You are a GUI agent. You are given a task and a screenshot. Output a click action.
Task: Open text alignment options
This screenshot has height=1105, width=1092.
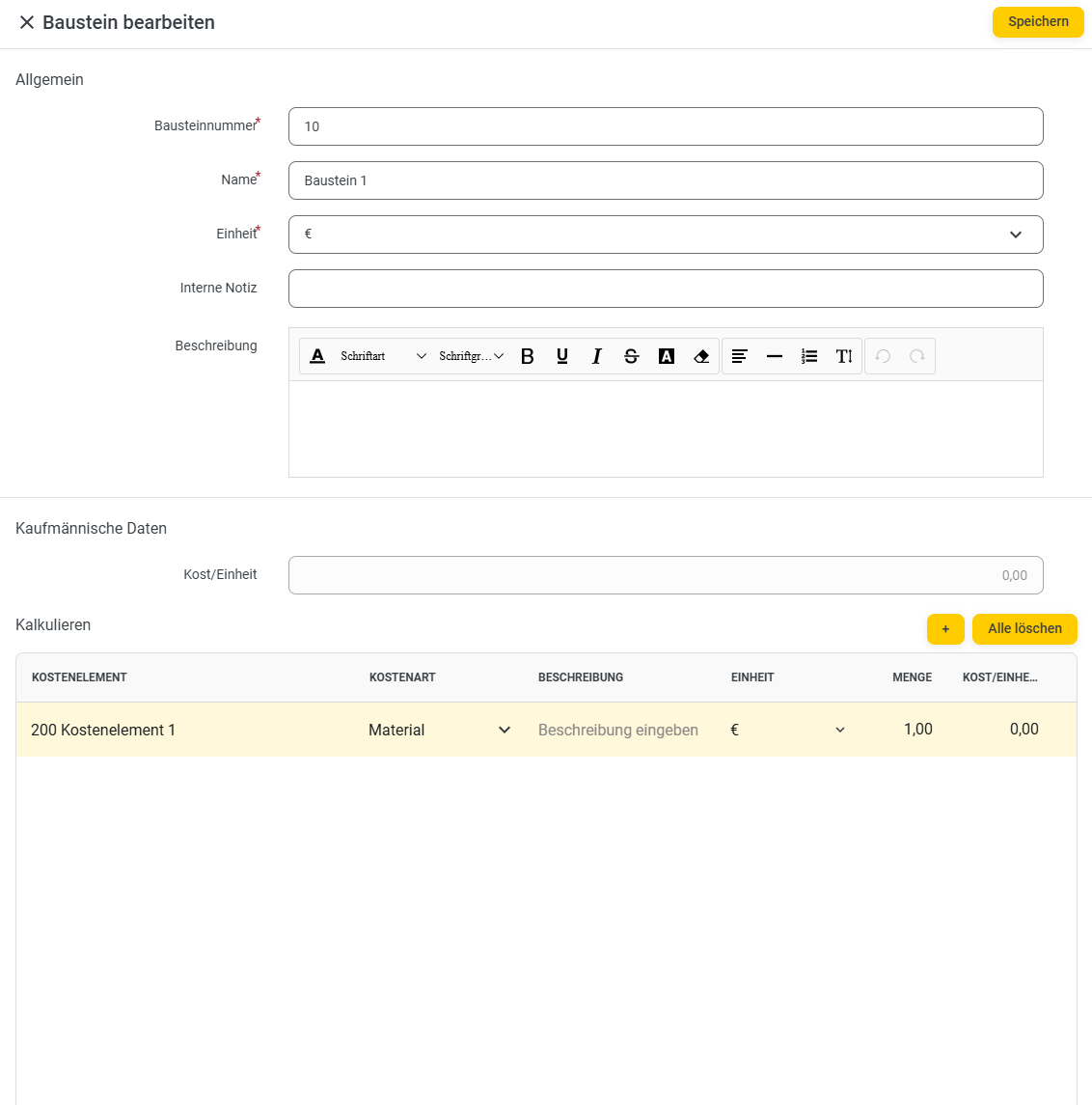(740, 356)
